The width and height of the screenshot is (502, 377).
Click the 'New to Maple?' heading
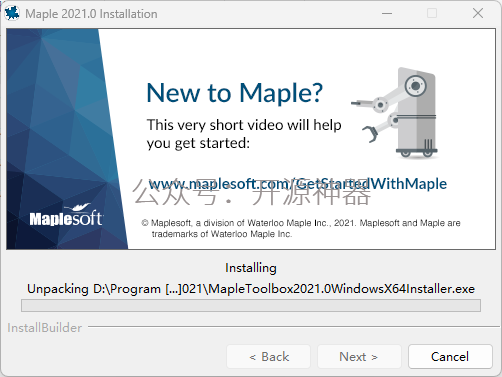point(234,93)
